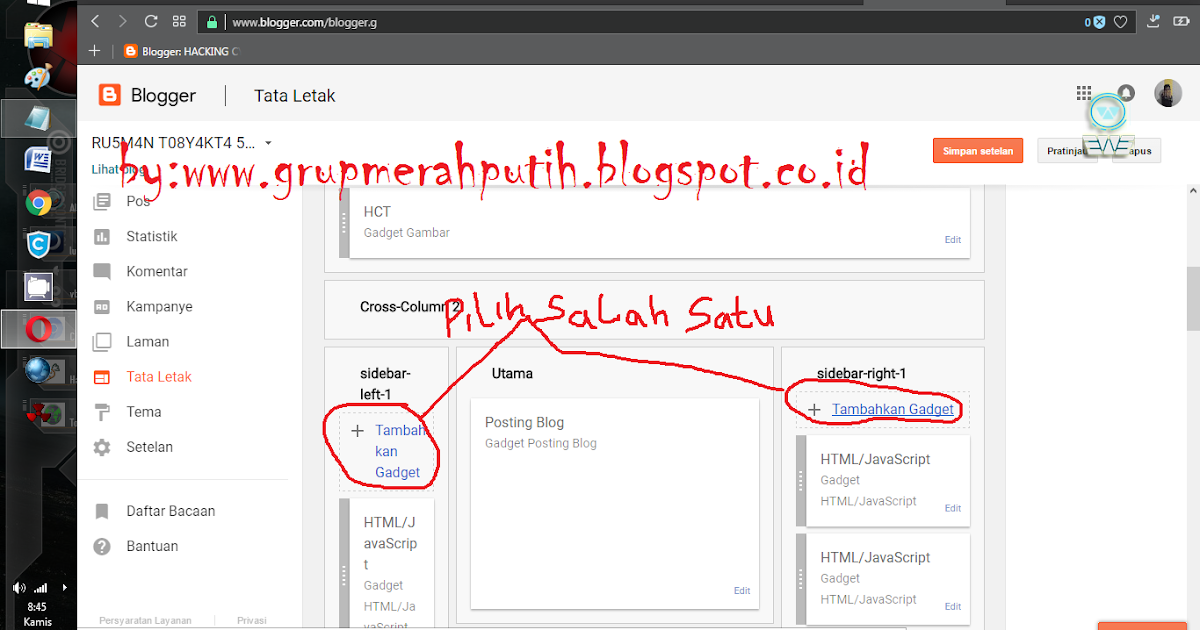Screen dimensions: 1200x630
Task: Click the Tema paint roller icon
Action: (x=102, y=411)
